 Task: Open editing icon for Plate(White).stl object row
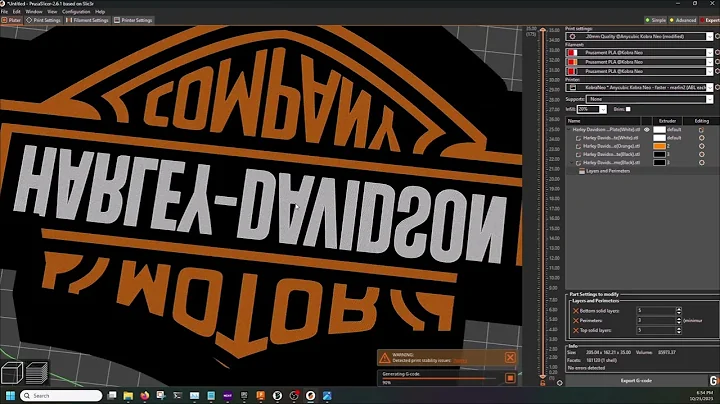[x=701, y=130]
